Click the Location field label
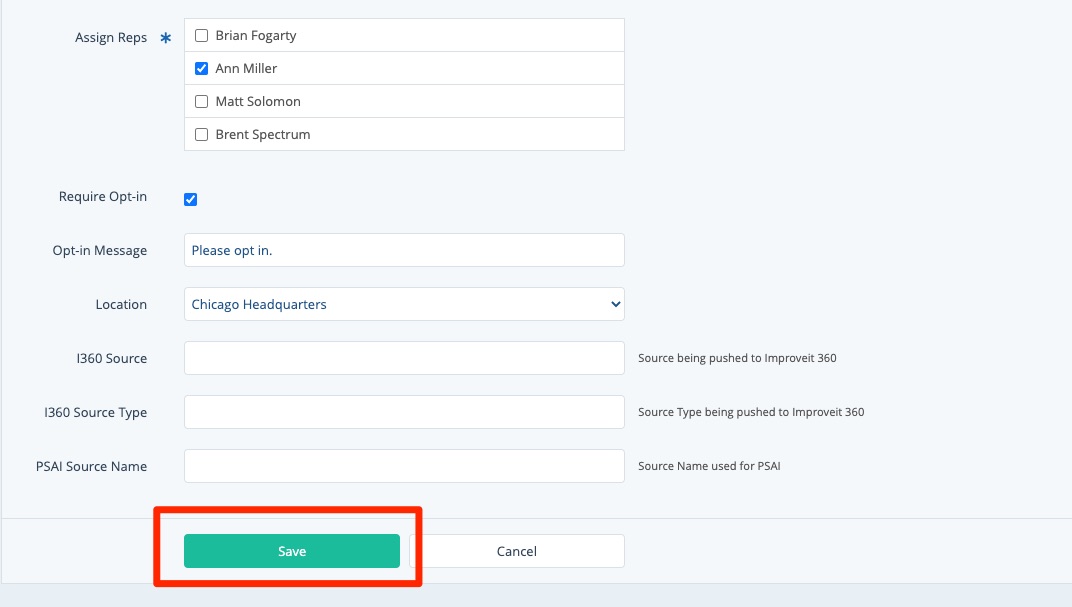 tap(121, 305)
